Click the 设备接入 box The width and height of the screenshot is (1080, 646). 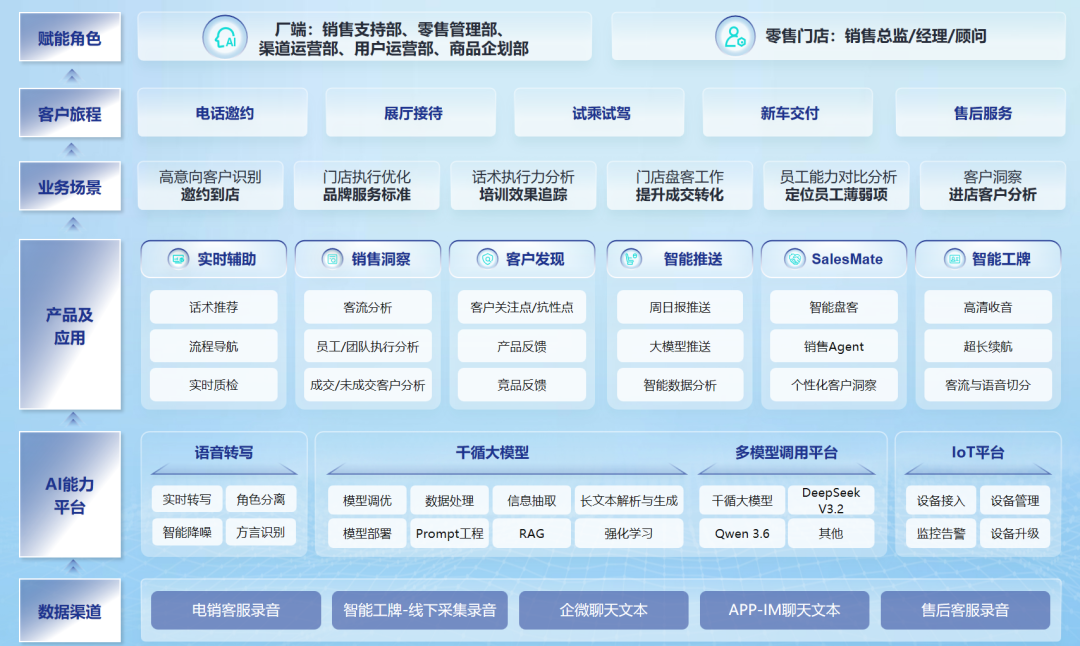[x=941, y=501]
